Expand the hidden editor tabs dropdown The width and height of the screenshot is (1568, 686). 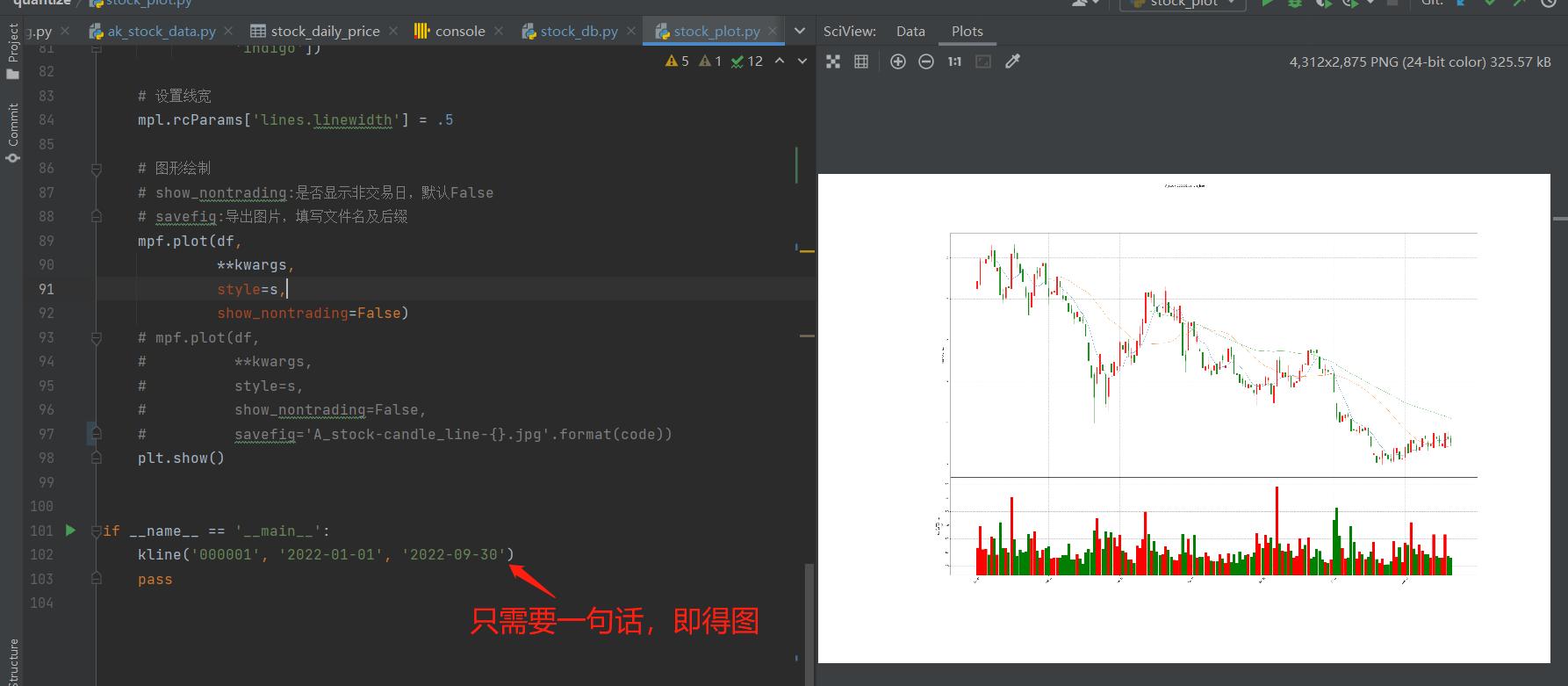tap(799, 31)
